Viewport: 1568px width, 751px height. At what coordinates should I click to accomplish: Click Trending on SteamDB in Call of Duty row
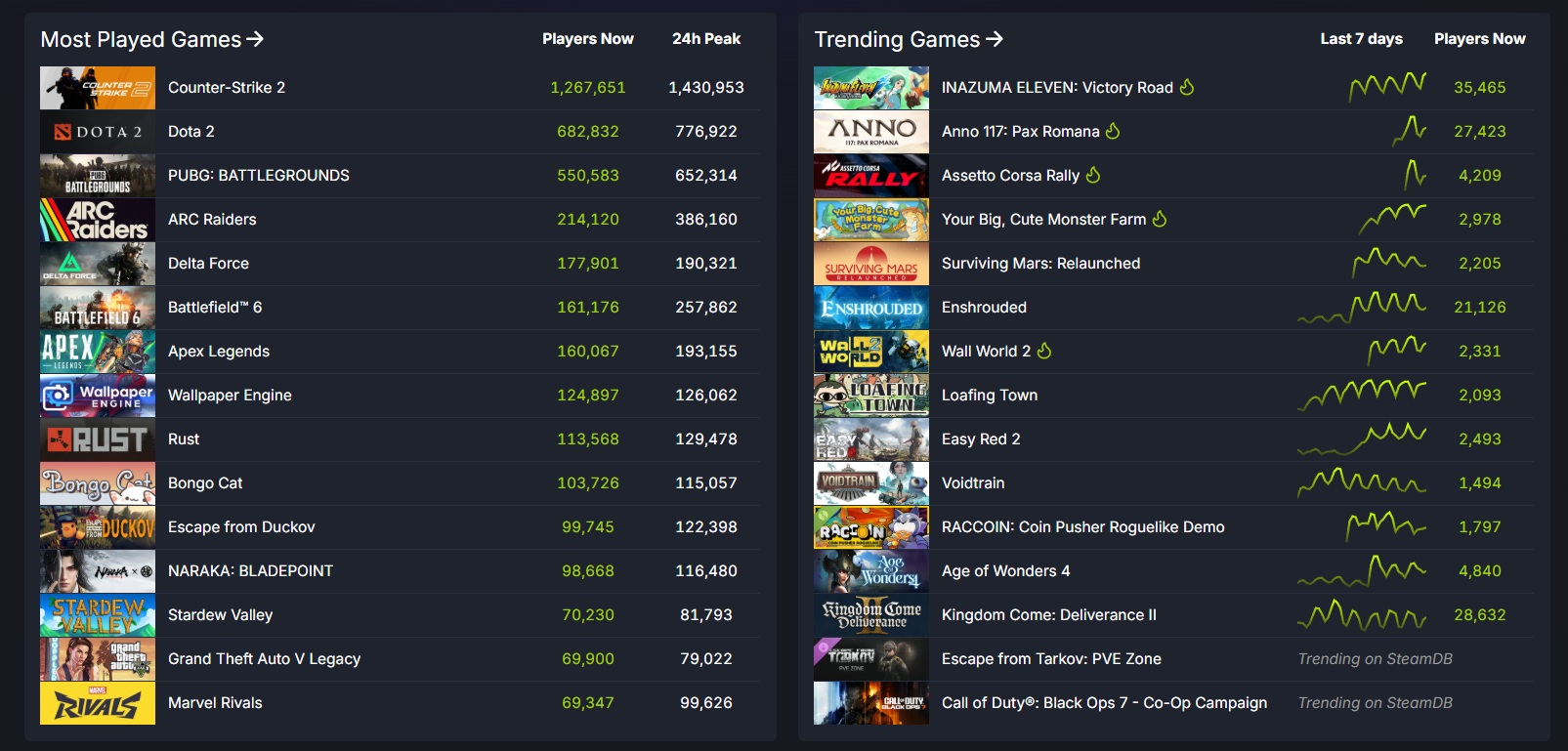click(x=1375, y=703)
